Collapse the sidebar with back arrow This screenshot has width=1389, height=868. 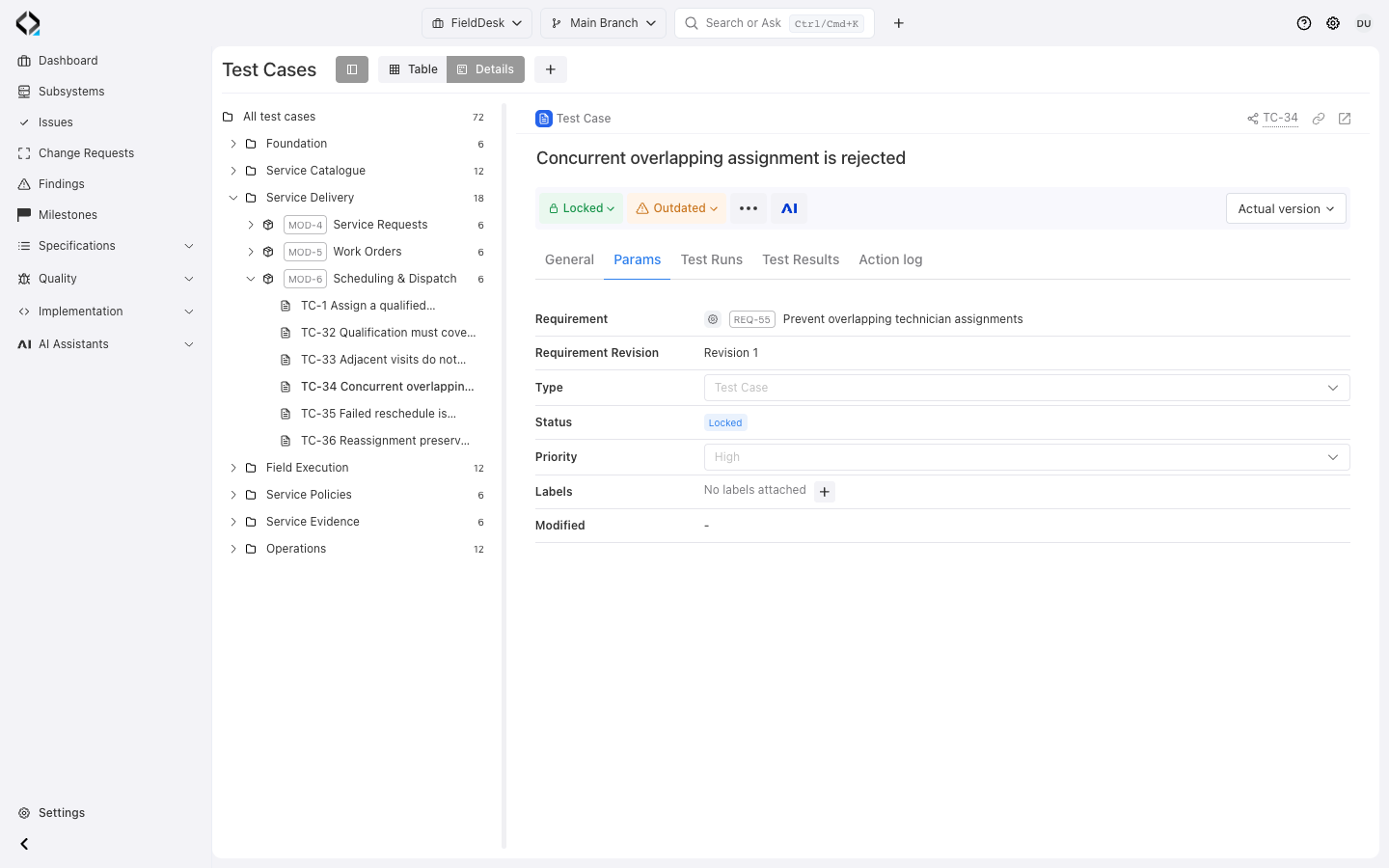[24, 844]
